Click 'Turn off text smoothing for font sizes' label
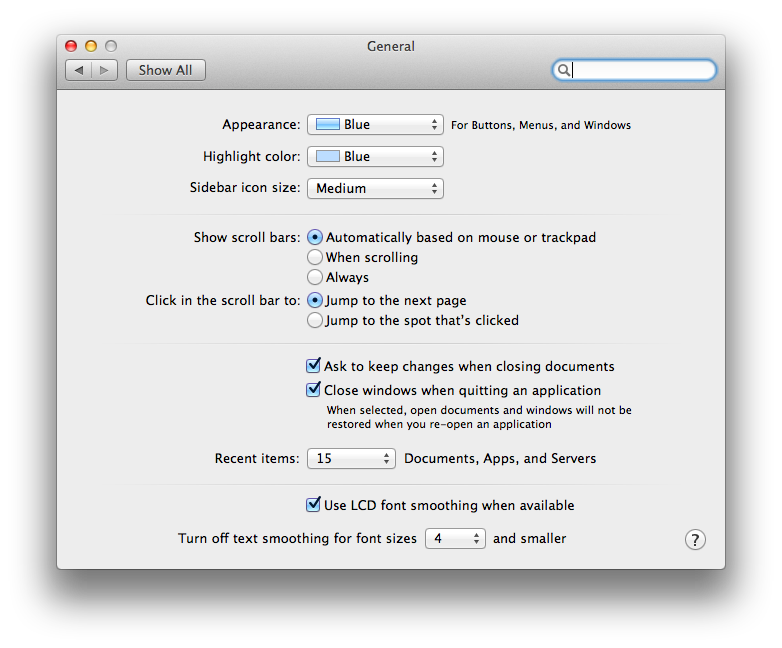 coord(297,539)
